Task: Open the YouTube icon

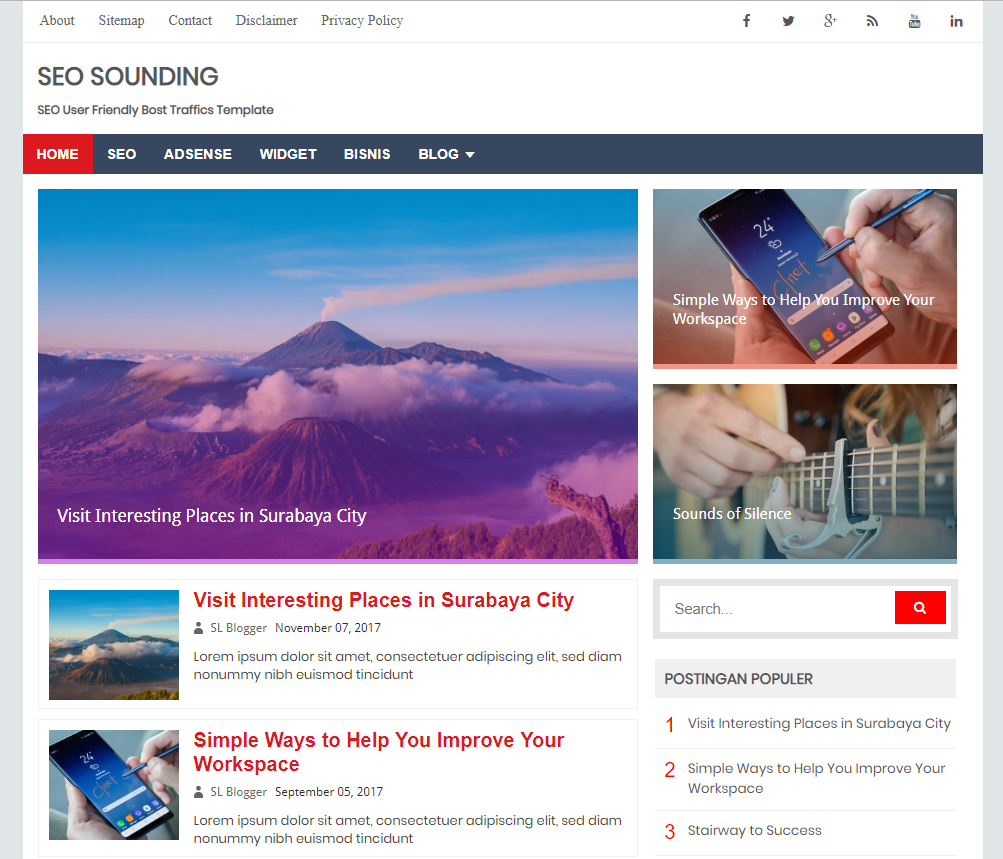Action: coord(915,21)
